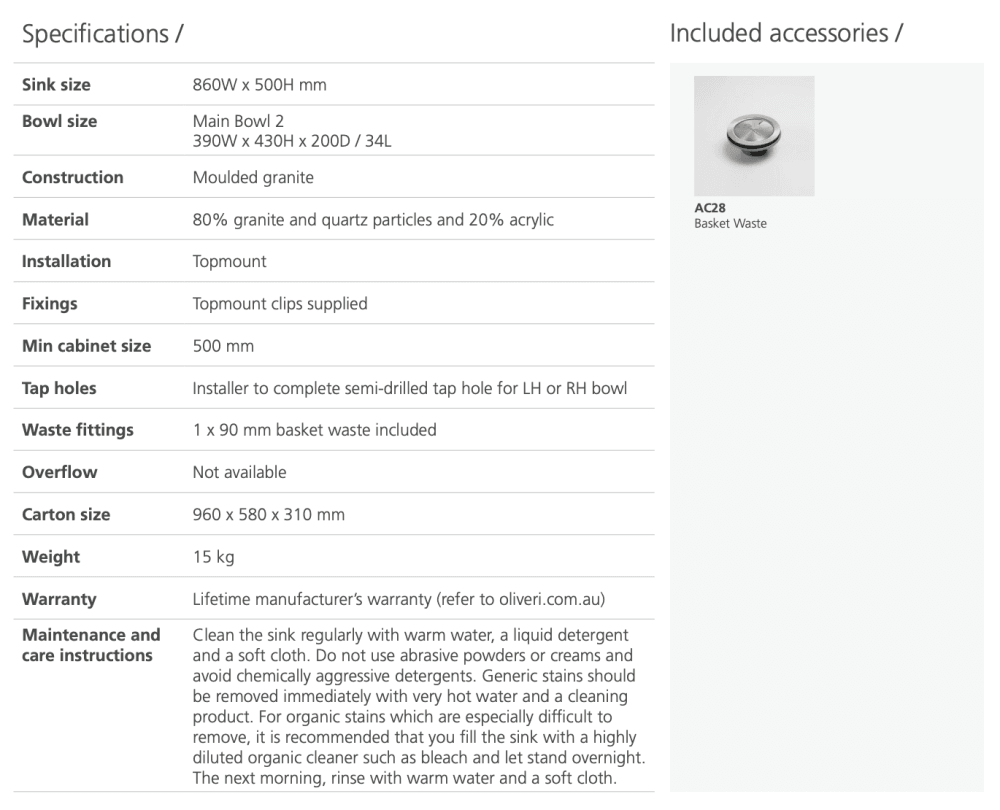Screen dimensions: 1000x810
Task: Click the Weight row label
Action: (x=51, y=557)
